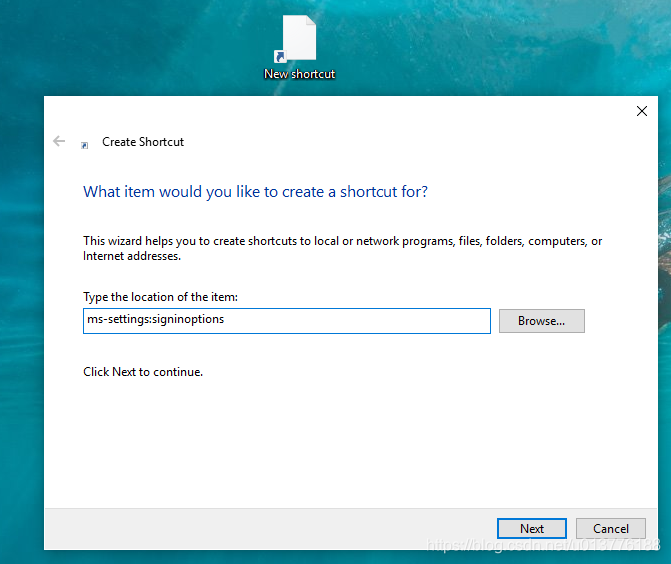Click the back arrow in wizard
Screen dimensions: 671x564
pyautogui.click(x=59, y=141)
